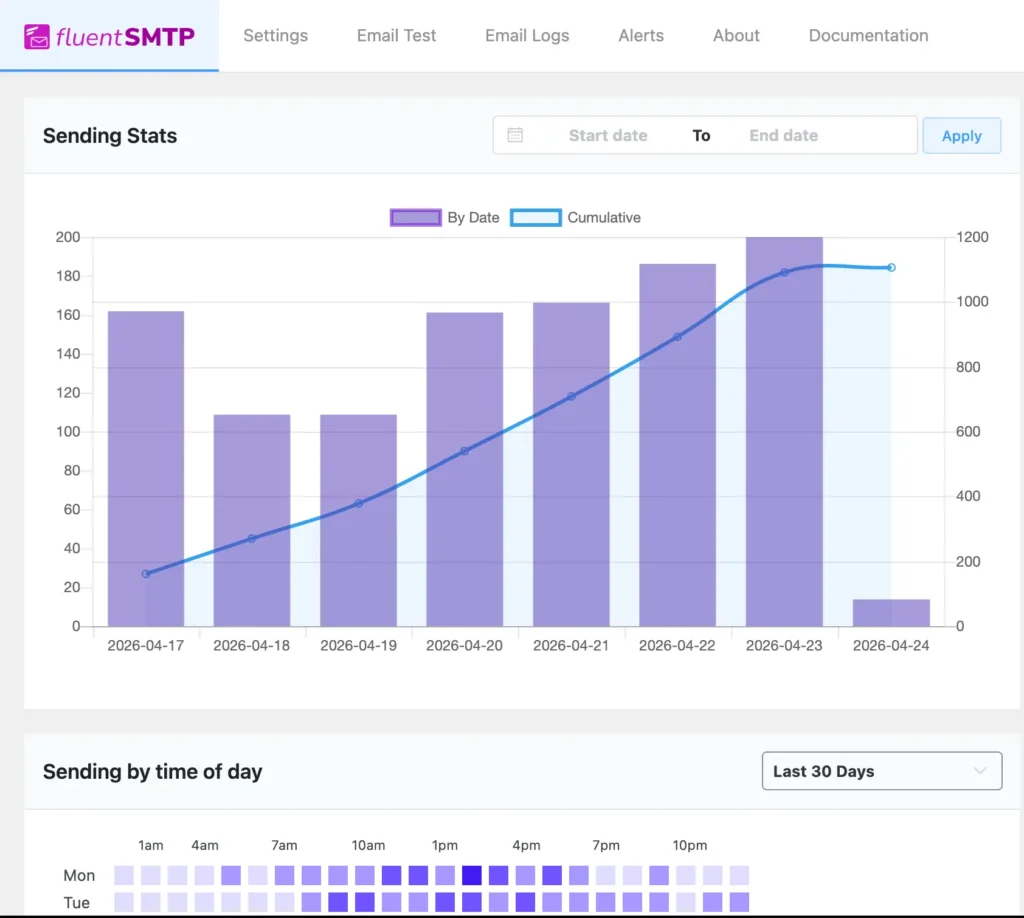This screenshot has height=918, width=1024.
Task: Toggle the "Cumulative" line using the legend
Action: point(604,217)
